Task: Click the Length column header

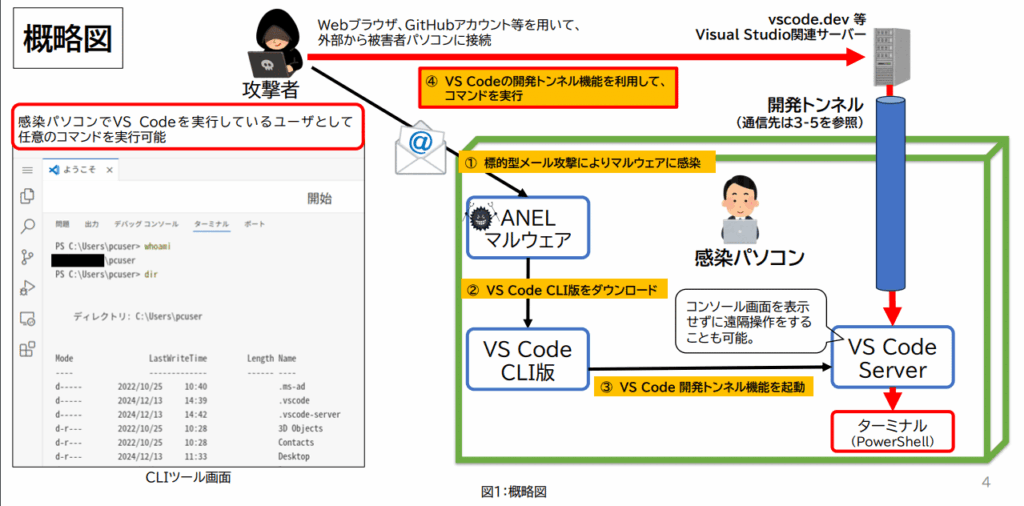Action: tap(260, 358)
